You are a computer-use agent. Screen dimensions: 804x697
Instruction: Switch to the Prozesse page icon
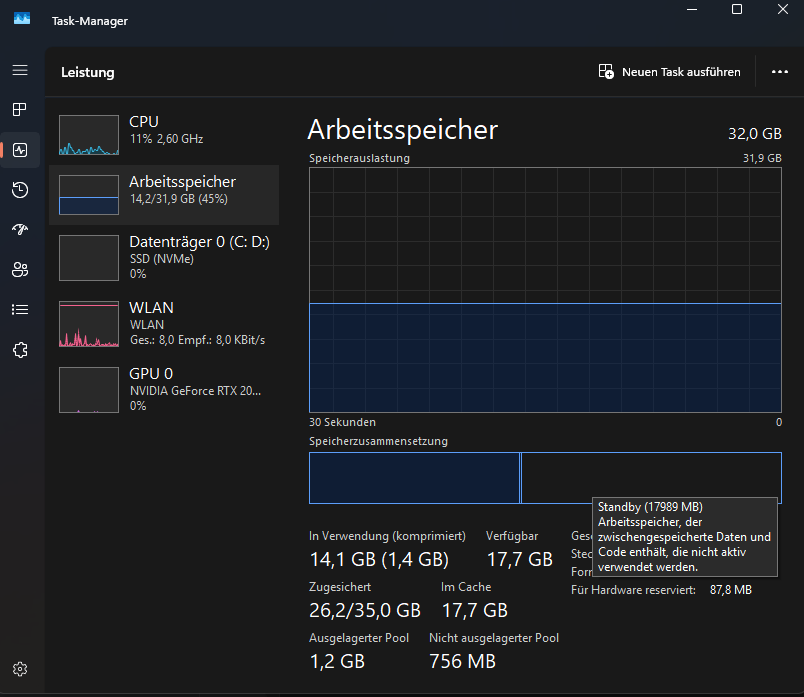pyautogui.click(x=20, y=110)
